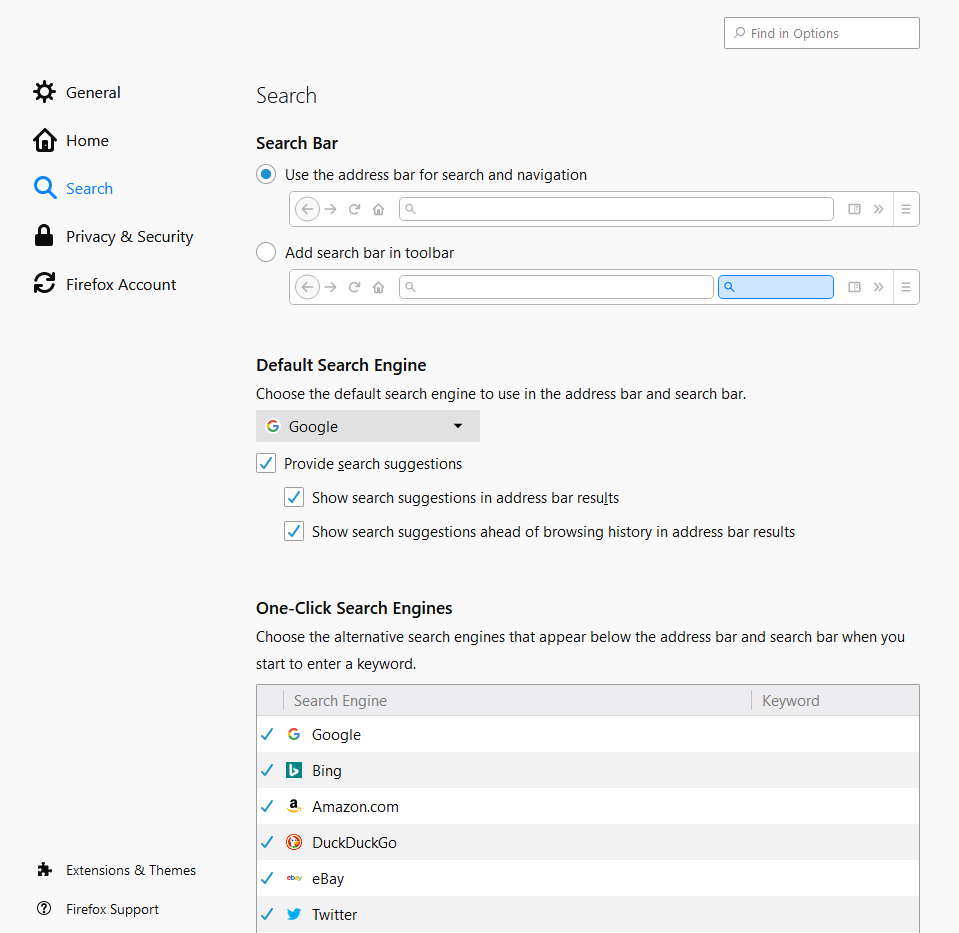Click the magnifier icon in Find in Options
The width and height of the screenshot is (959, 933).
(x=739, y=33)
